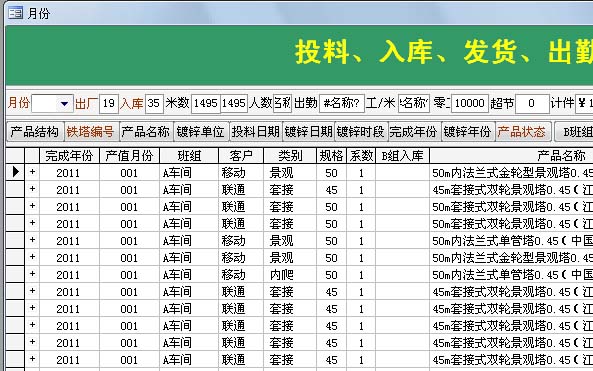Click the 50m内法兰式单管塔 cell in the 内爬 row
The height and width of the screenshot is (371, 593).
(511, 275)
